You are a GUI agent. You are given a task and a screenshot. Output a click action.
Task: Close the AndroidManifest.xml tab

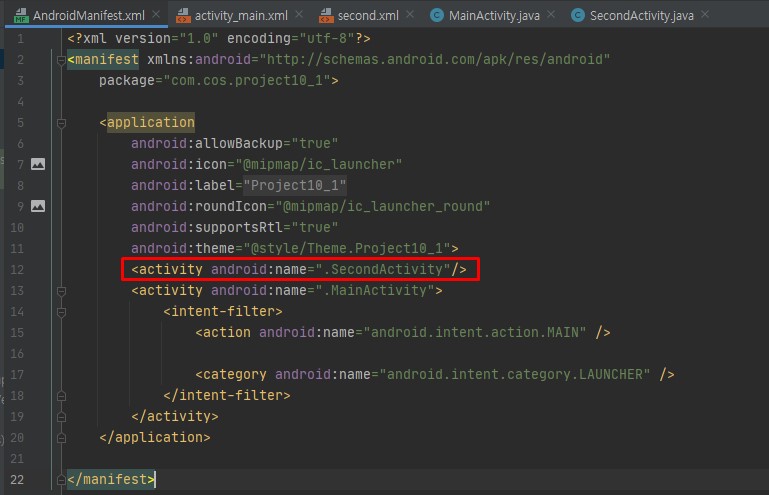click(156, 15)
